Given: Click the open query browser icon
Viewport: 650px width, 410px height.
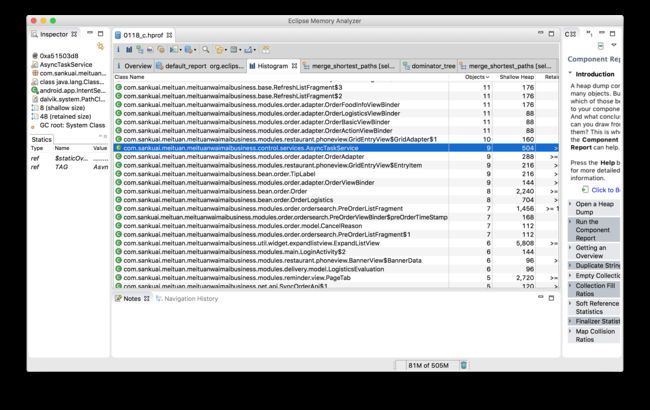Looking at the screenshot, I should [x=188, y=50].
